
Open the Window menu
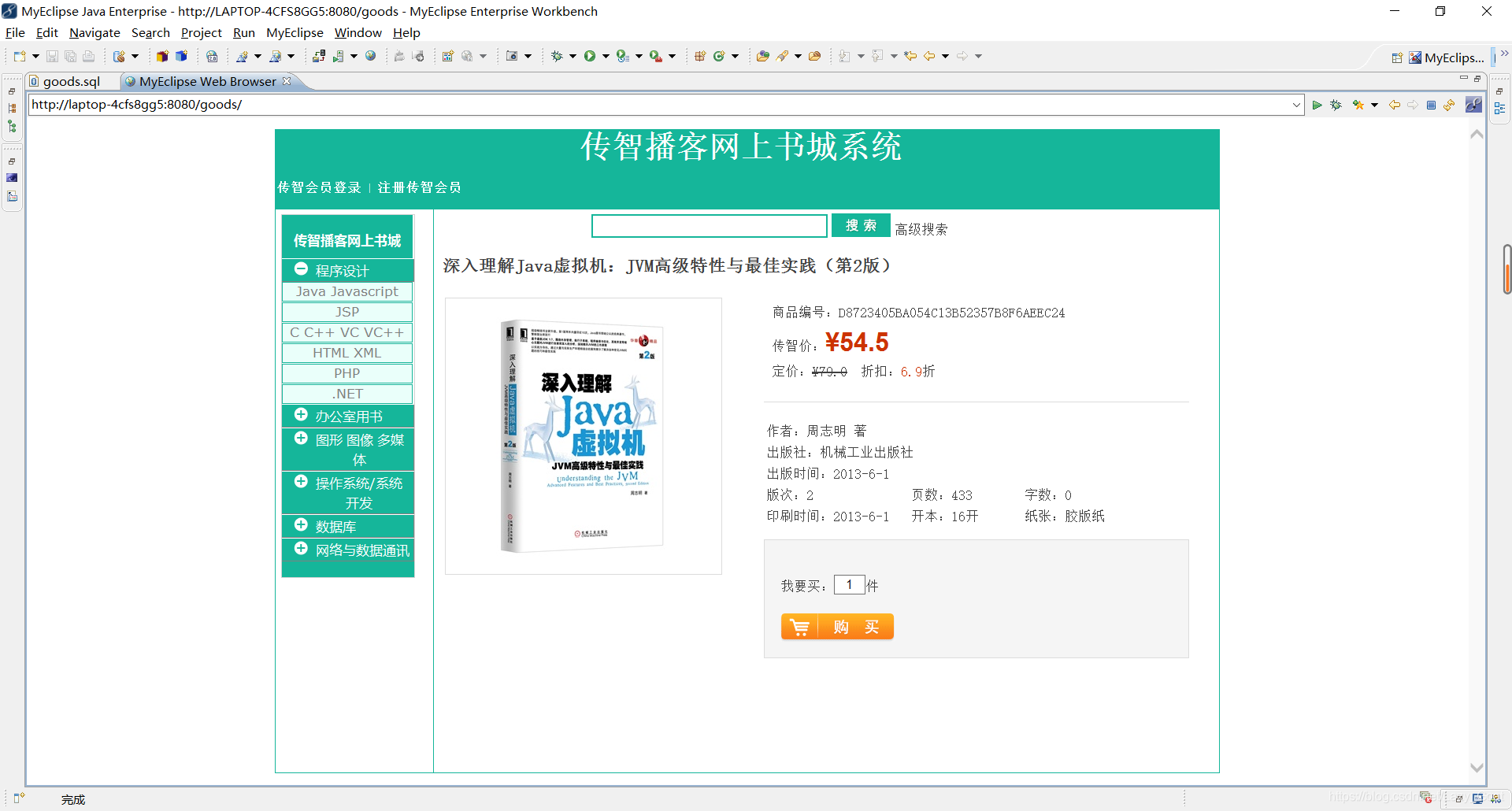[x=358, y=32]
